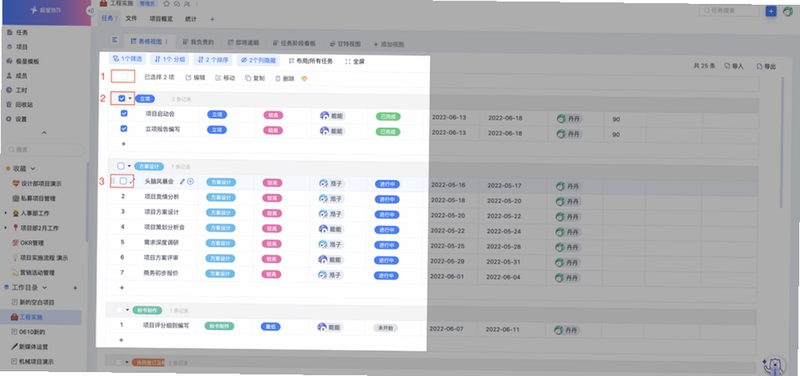The height and width of the screenshot is (376, 800).
Task: Switch to the 项目概览 tab
Action: [161, 19]
